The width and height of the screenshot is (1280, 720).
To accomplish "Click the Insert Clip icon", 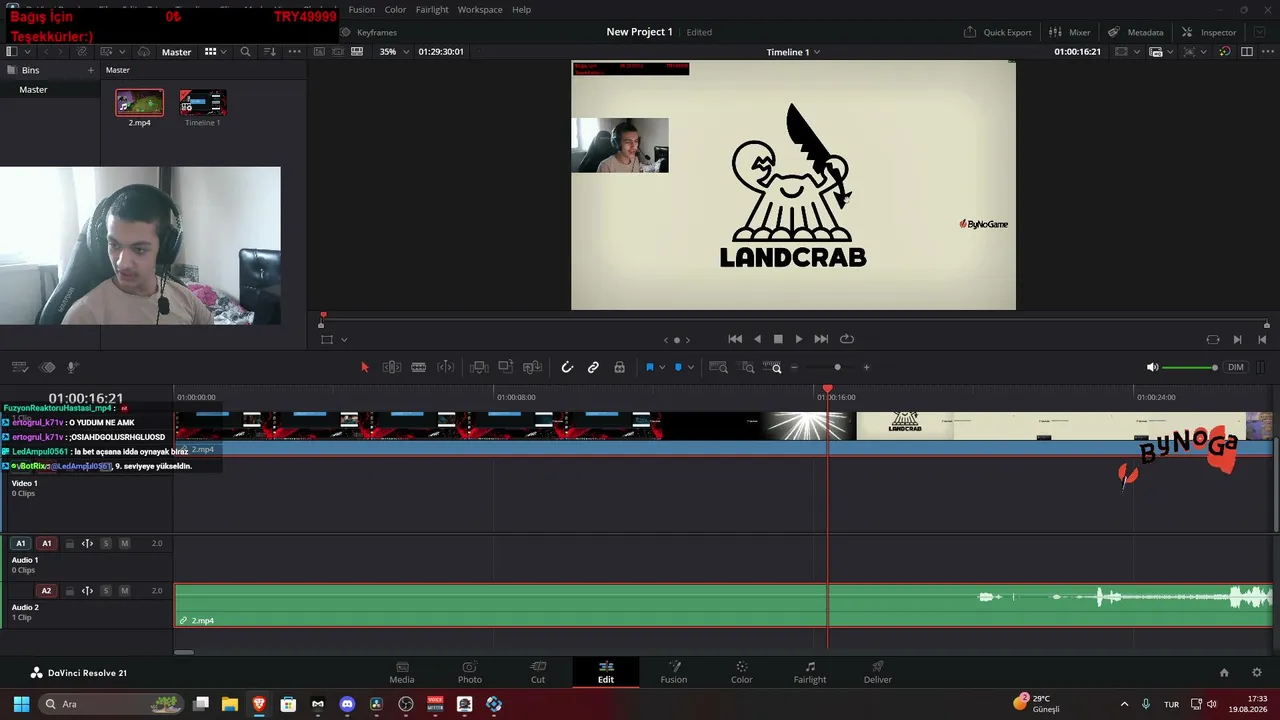I will pyautogui.click(x=479, y=367).
